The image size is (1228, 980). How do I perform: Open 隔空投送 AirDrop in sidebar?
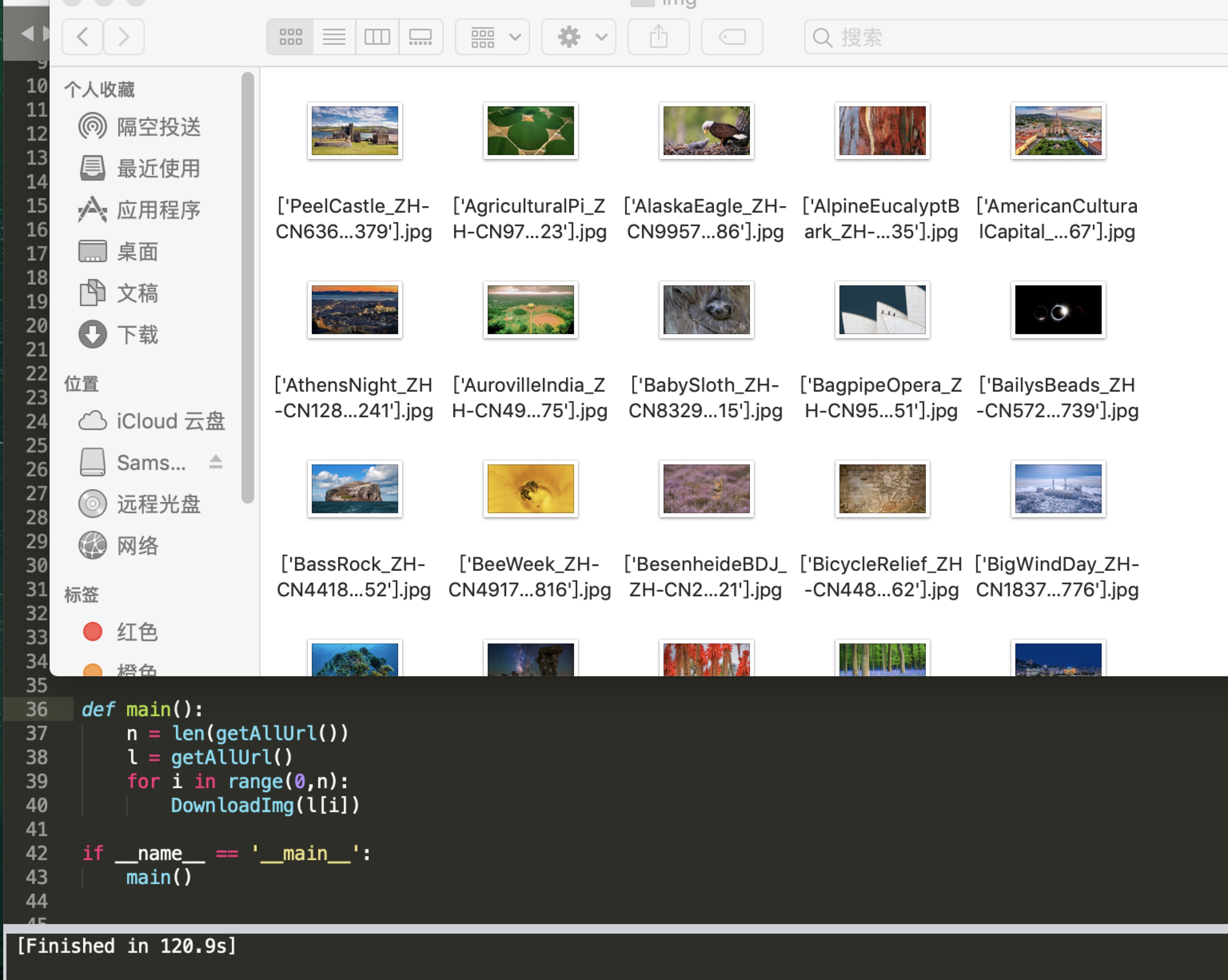pos(158,127)
